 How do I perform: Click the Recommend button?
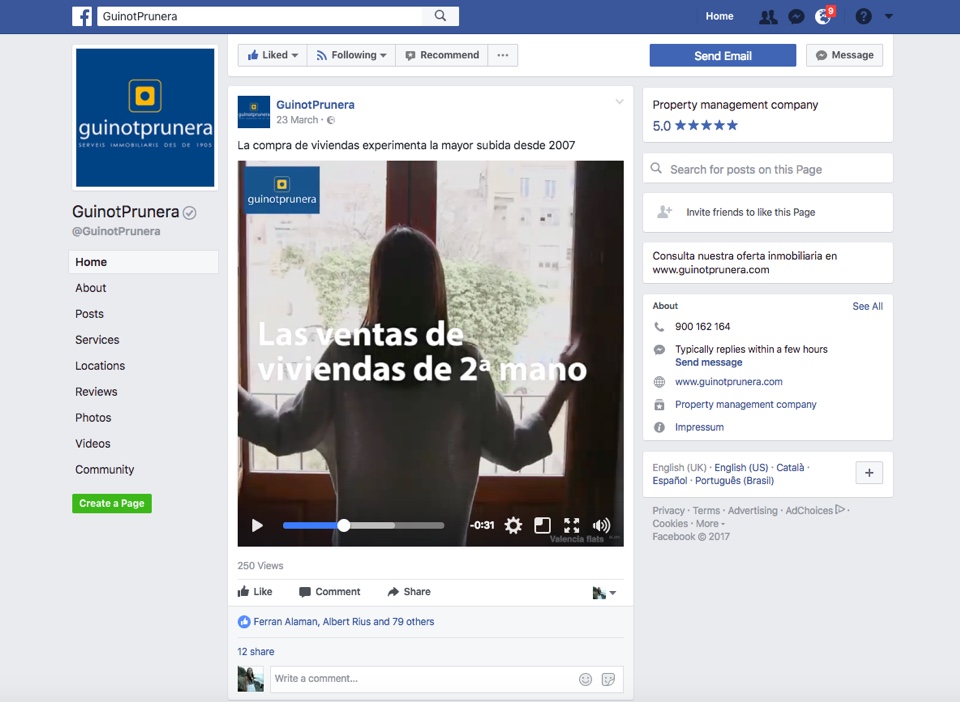coord(442,55)
